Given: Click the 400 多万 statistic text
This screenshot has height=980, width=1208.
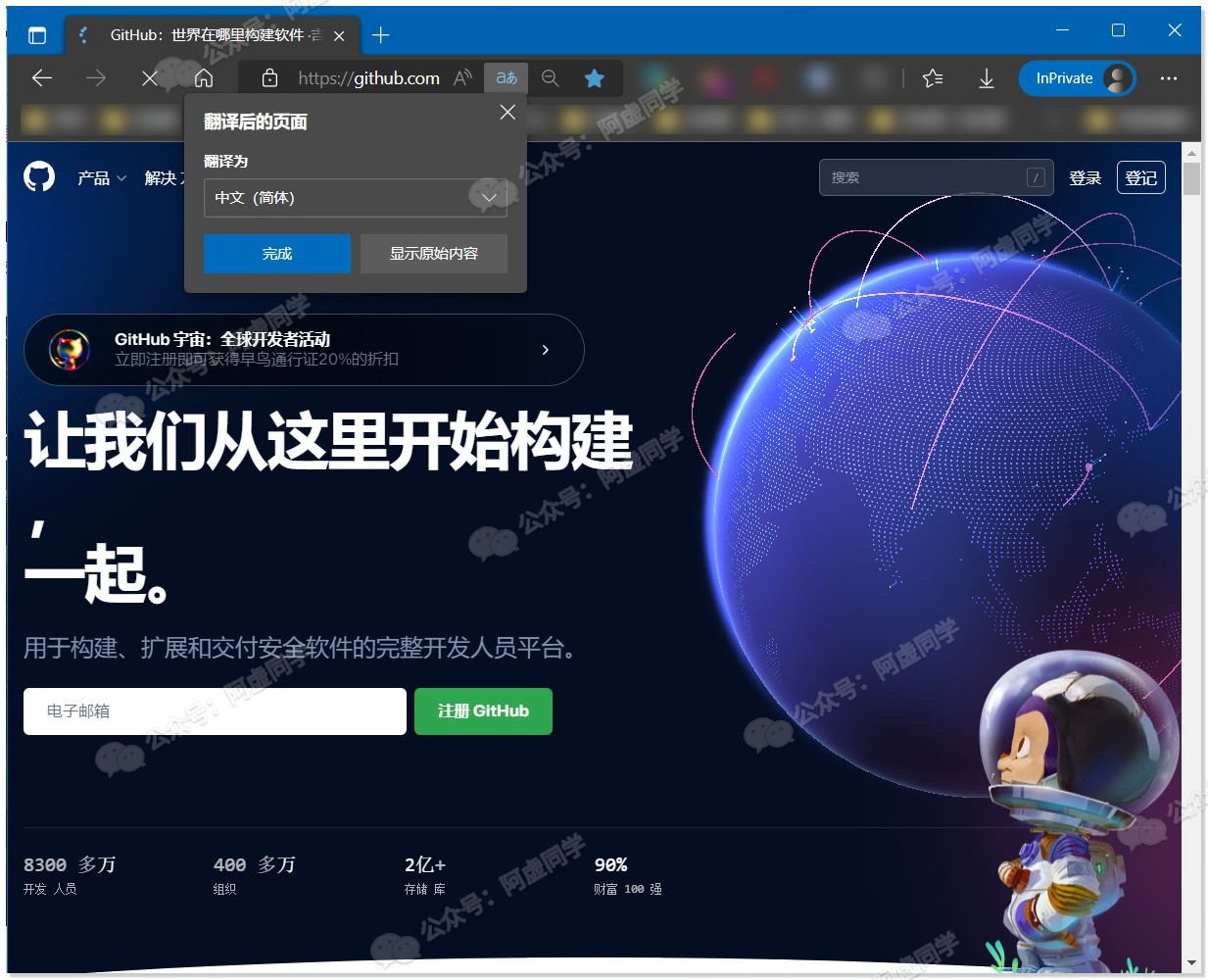Looking at the screenshot, I should pyautogui.click(x=255, y=864).
